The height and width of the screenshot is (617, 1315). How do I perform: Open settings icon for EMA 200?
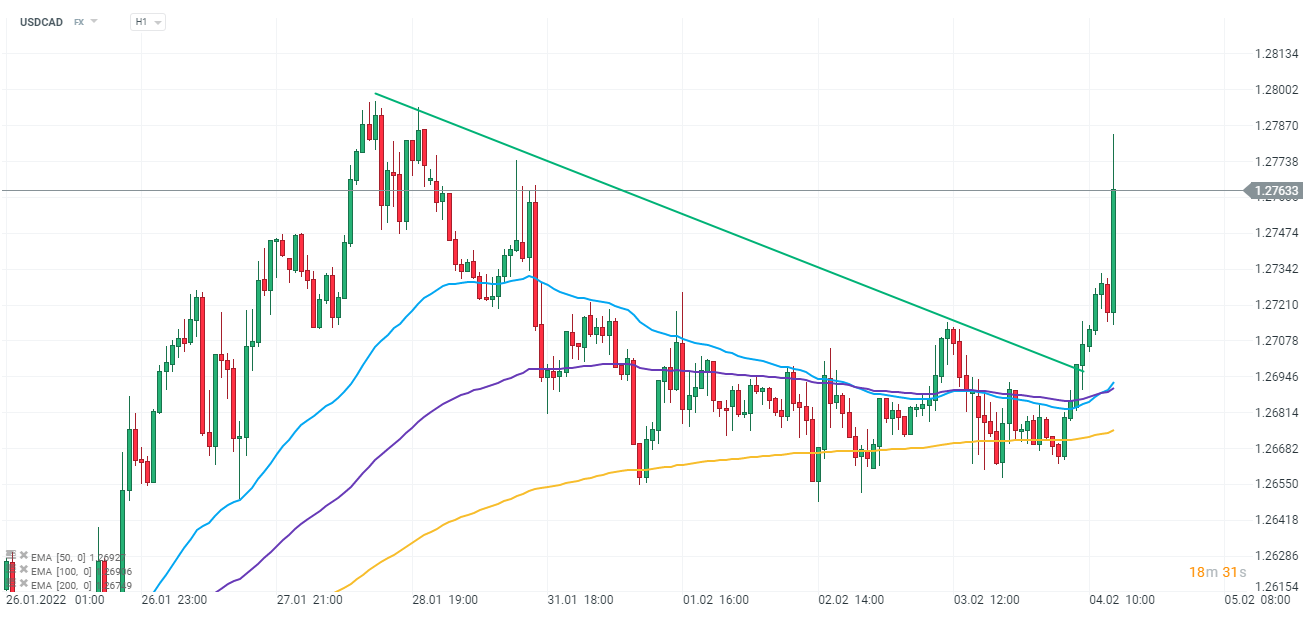(x=10, y=585)
